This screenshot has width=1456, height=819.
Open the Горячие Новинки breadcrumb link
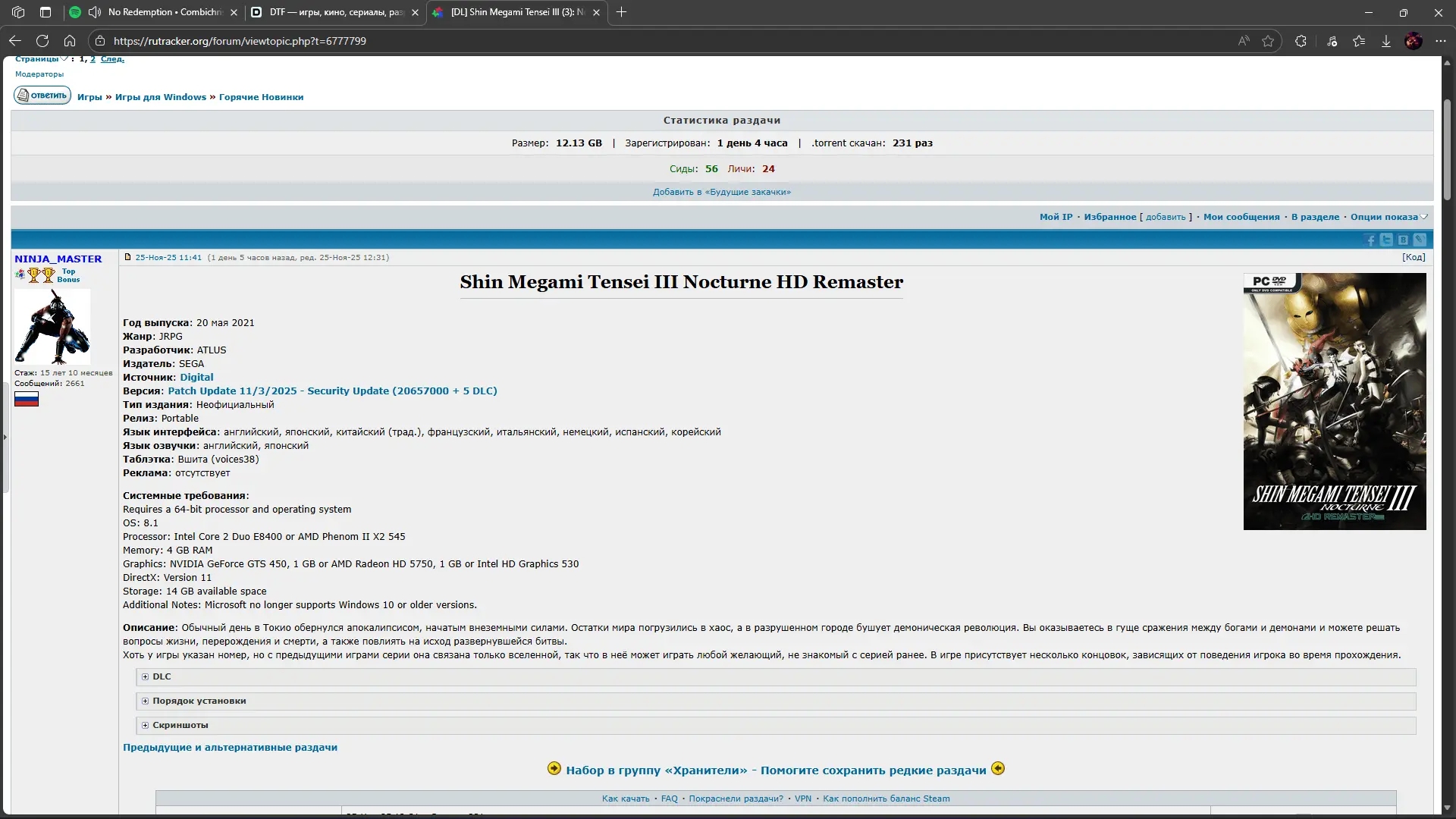(x=261, y=97)
